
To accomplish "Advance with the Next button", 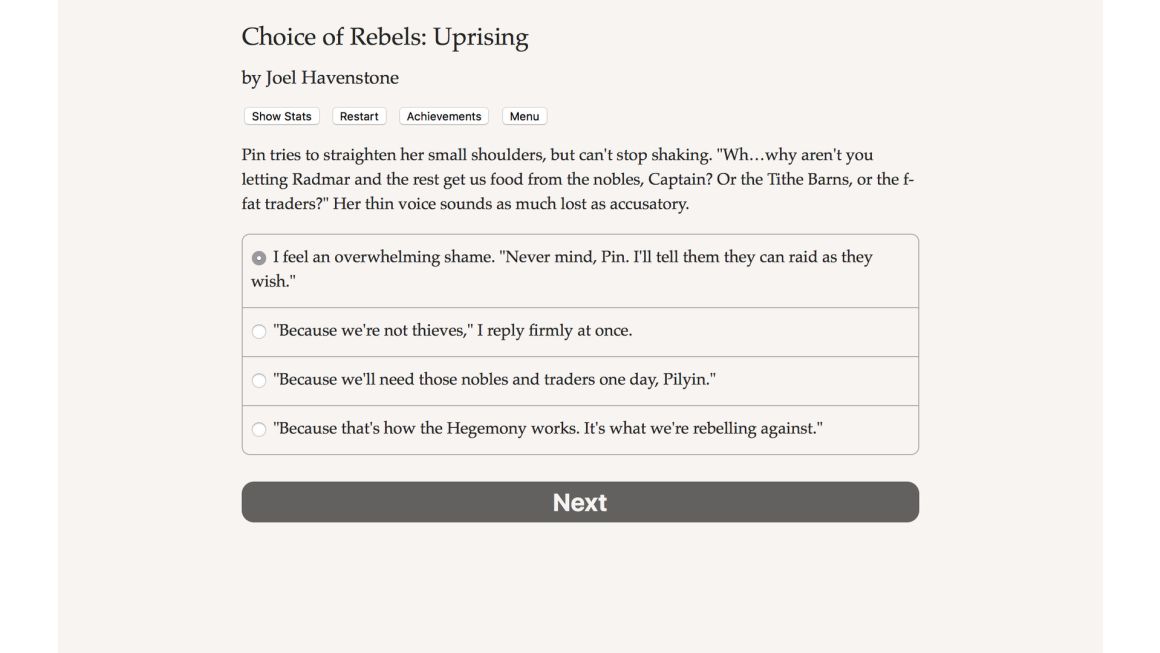I will pyautogui.click(x=580, y=502).
